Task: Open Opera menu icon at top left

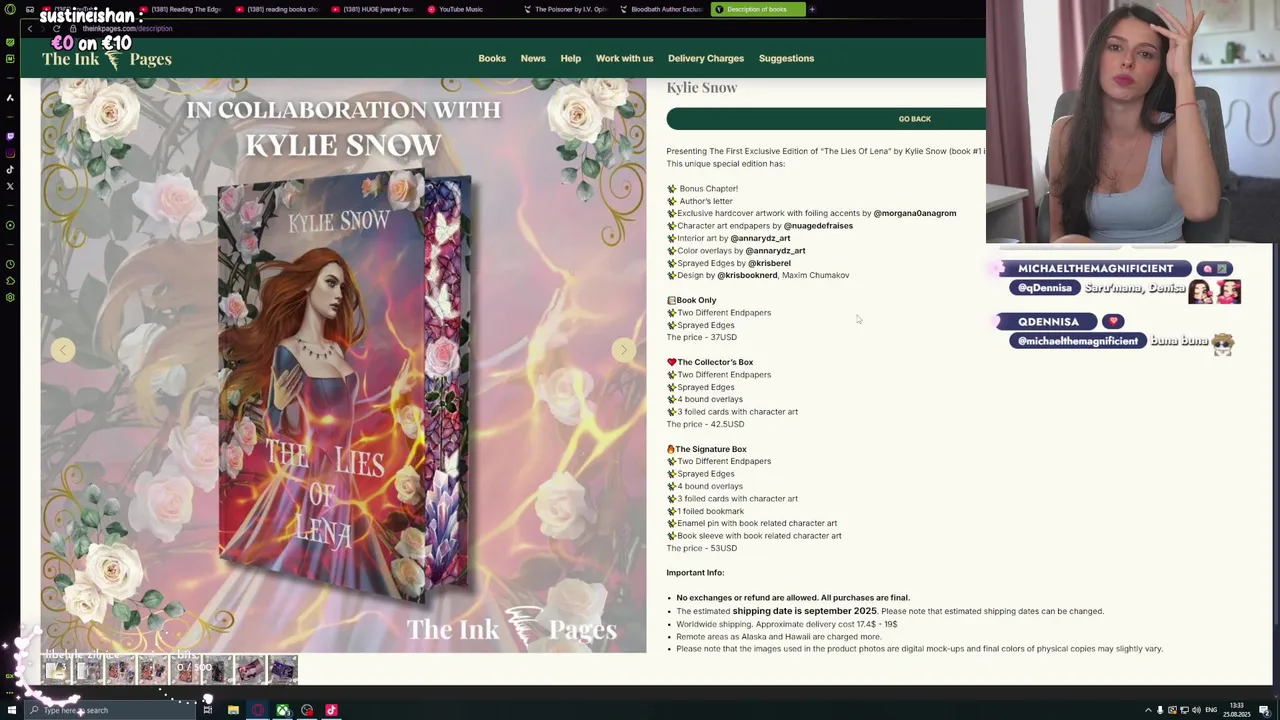Action: pos(10,10)
